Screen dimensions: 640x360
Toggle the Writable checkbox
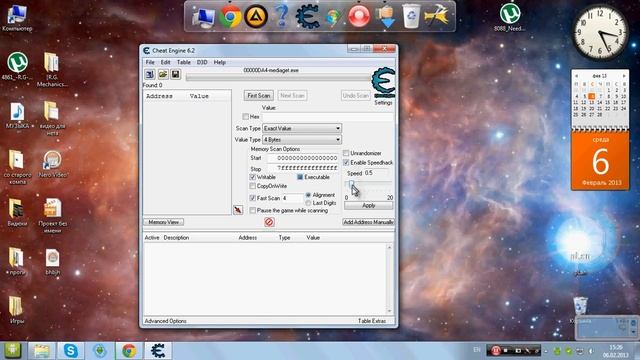[x=252, y=177]
